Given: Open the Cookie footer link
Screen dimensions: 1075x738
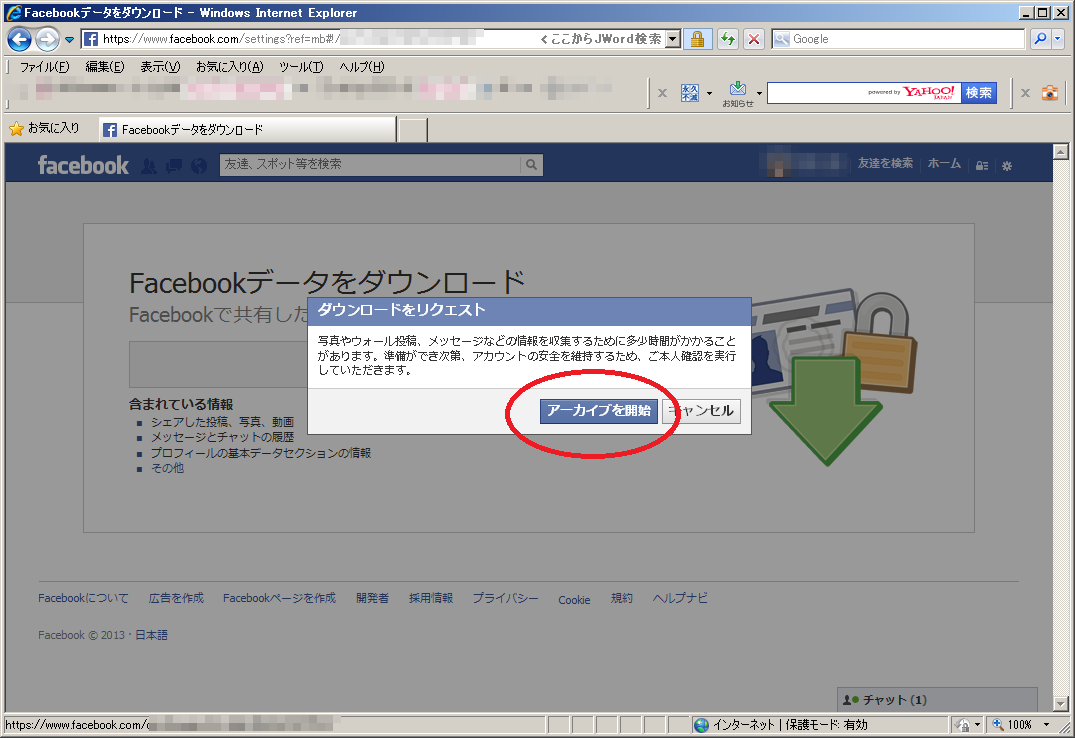Looking at the screenshot, I should click(x=574, y=599).
